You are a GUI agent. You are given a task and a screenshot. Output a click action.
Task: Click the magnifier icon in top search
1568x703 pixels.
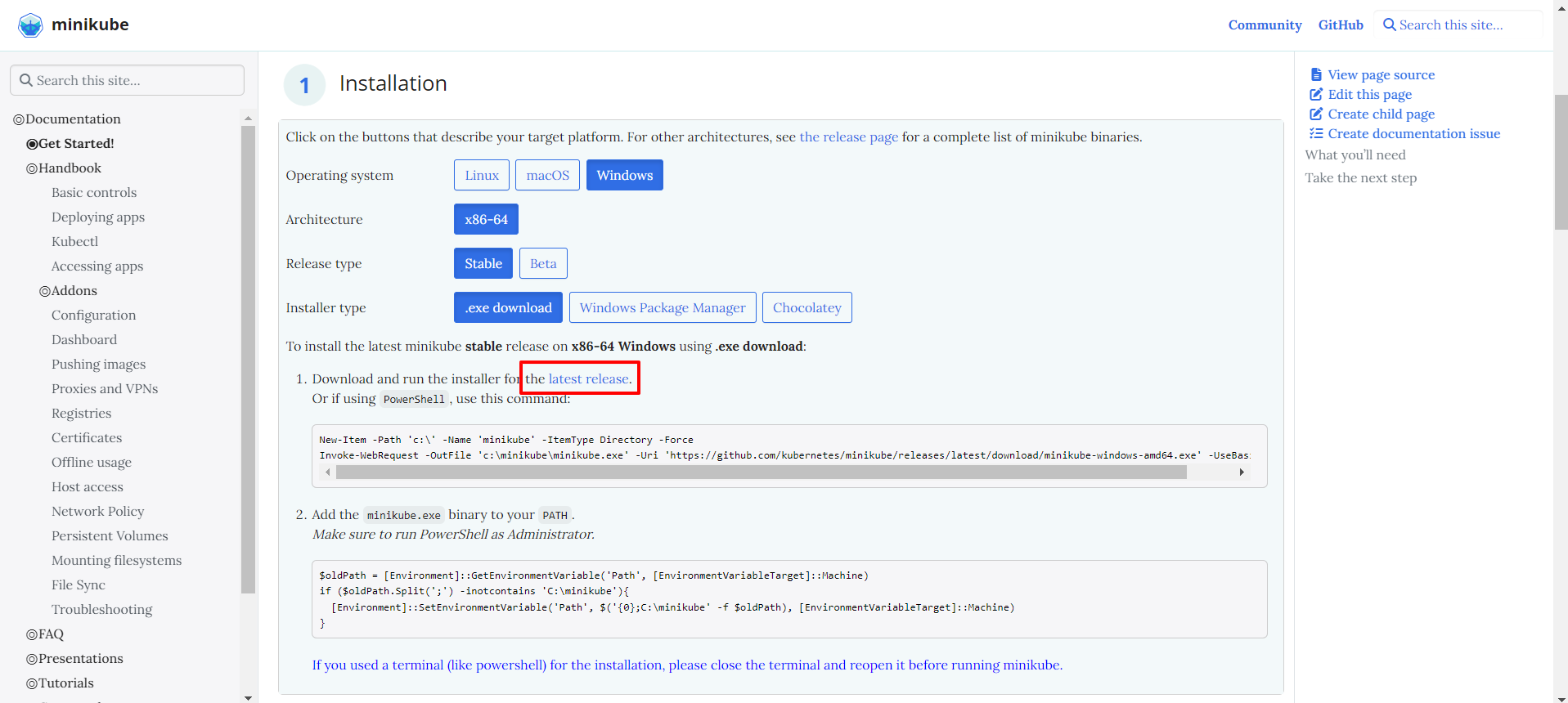[x=1389, y=25]
